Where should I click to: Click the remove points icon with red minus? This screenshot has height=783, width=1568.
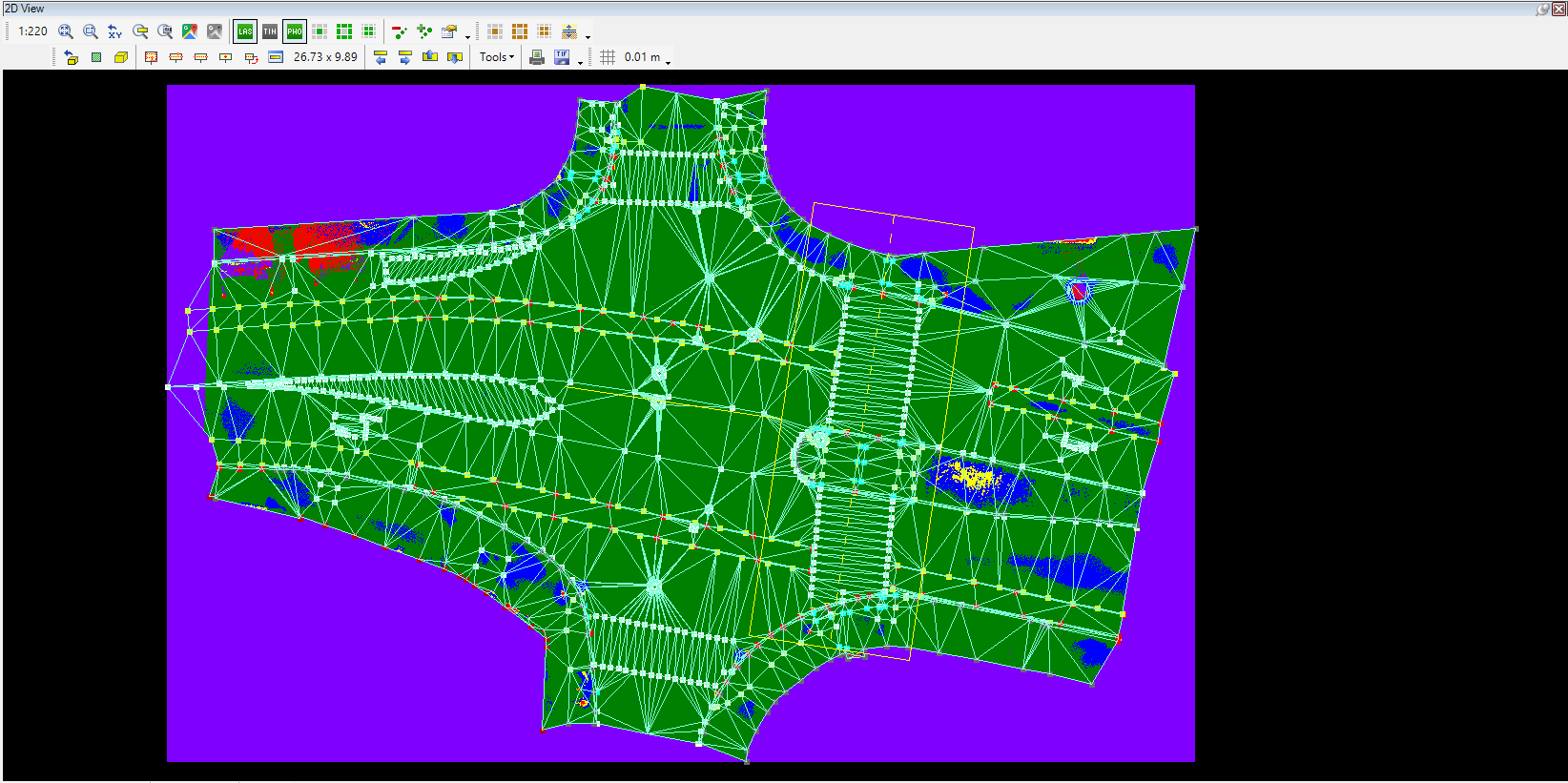click(x=400, y=31)
